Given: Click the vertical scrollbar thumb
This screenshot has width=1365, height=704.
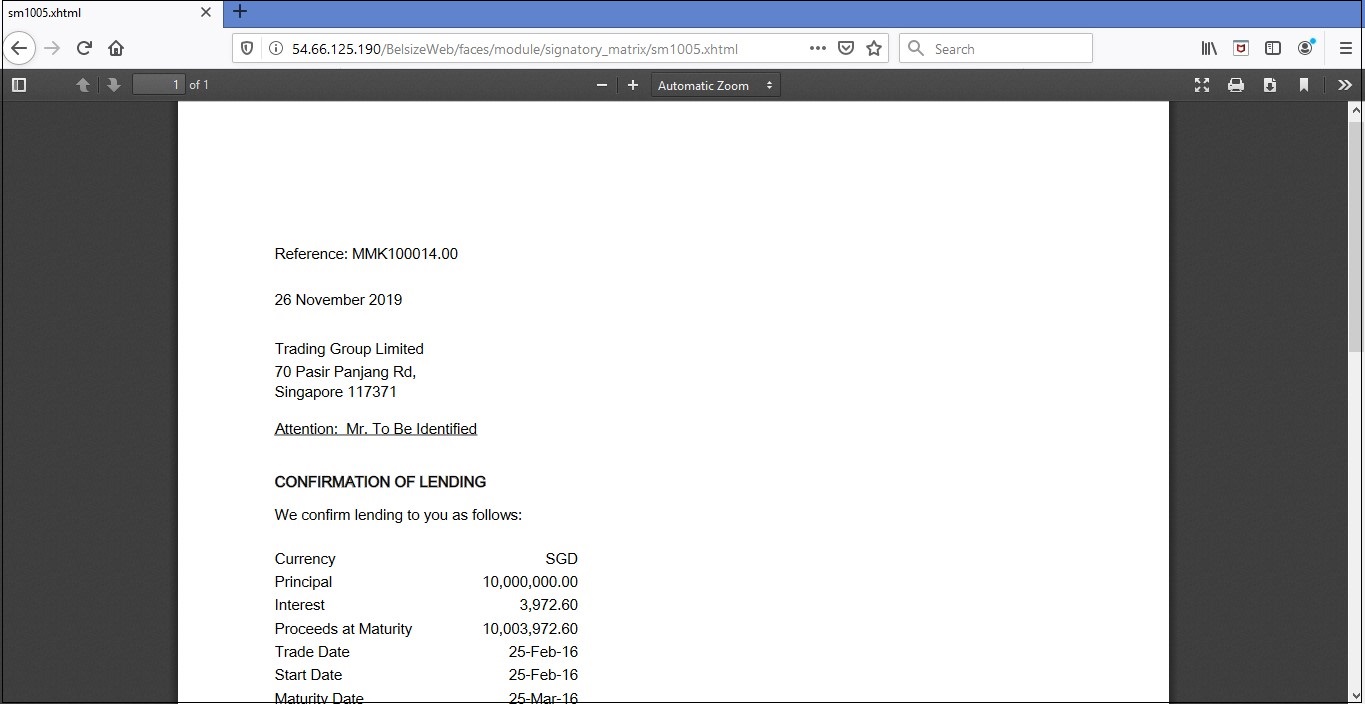Looking at the screenshot, I should point(1356,235).
